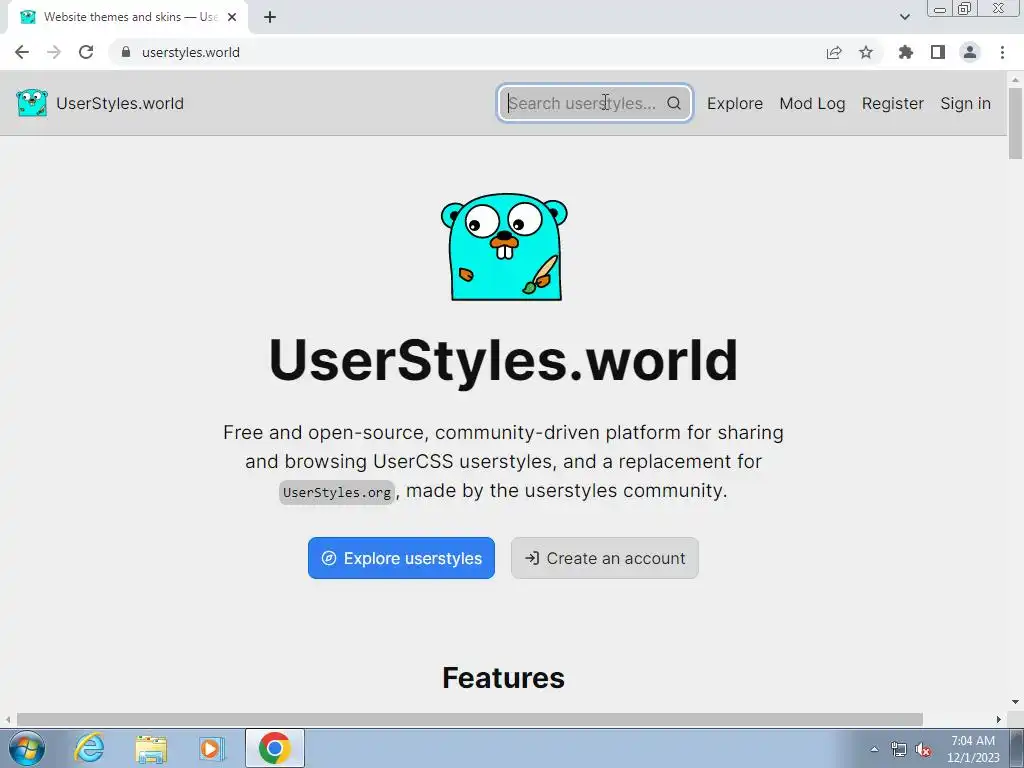
Task: Select the Website themes and skins tab
Action: tap(128, 17)
